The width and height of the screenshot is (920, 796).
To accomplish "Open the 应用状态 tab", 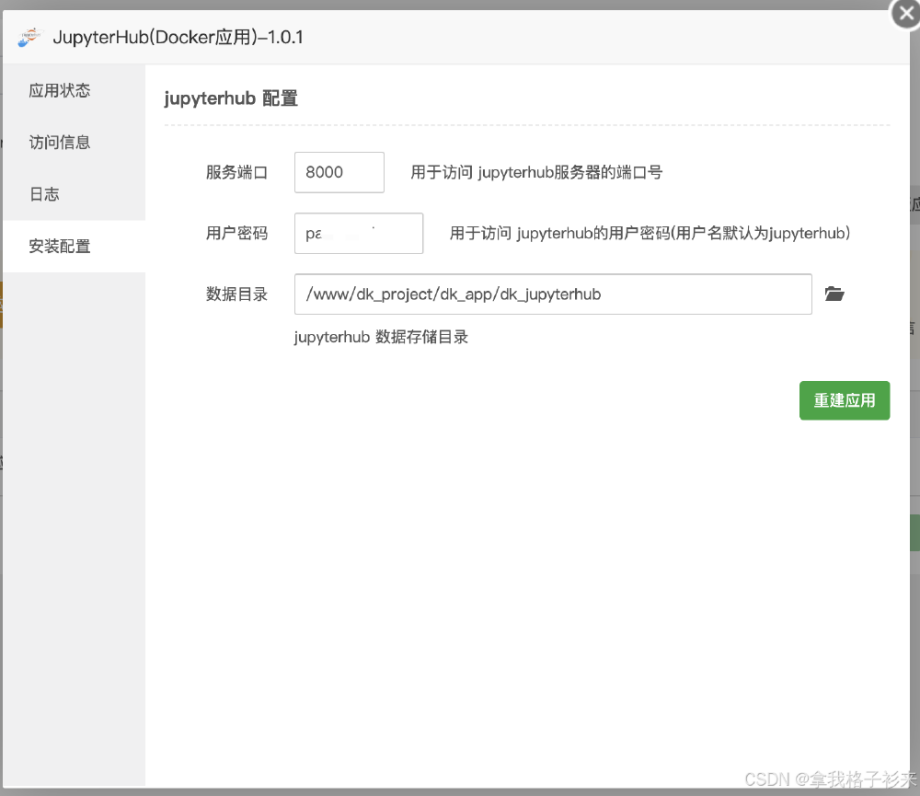I will pos(75,90).
